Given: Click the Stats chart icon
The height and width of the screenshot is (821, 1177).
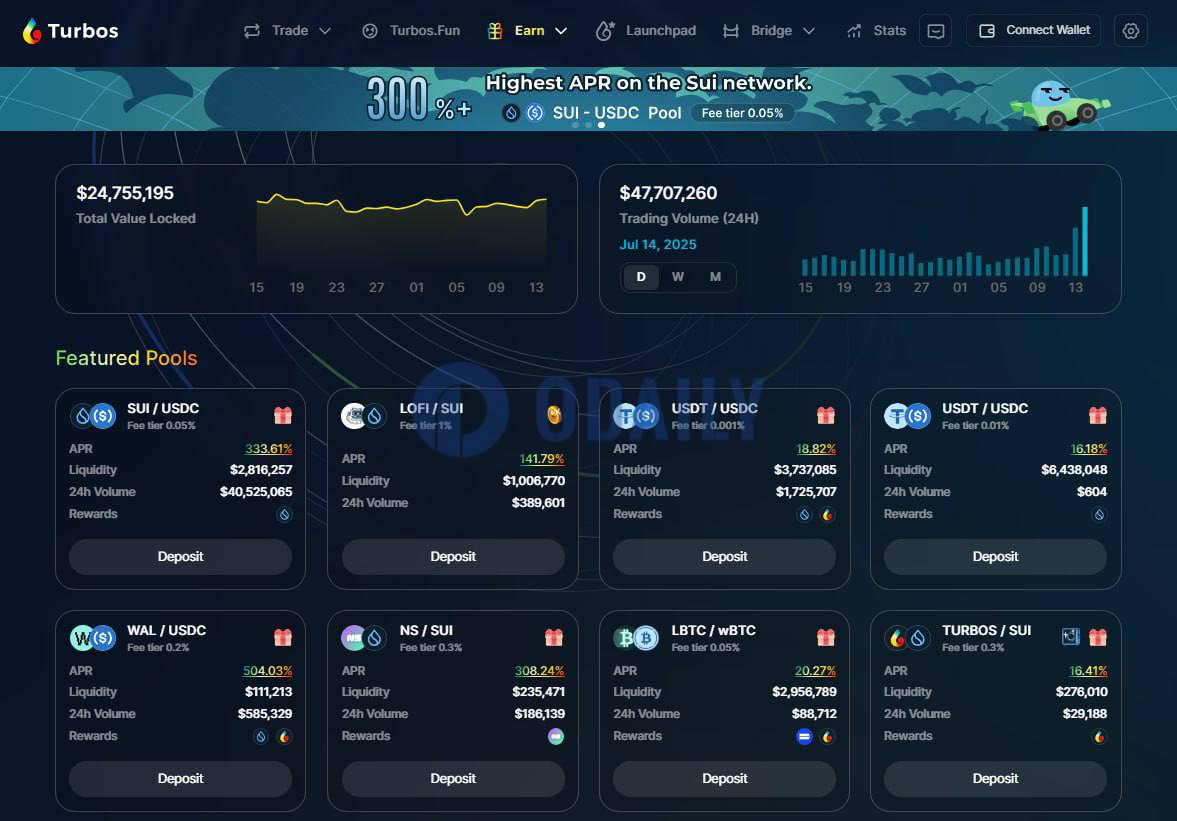Looking at the screenshot, I should [x=854, y=31].
